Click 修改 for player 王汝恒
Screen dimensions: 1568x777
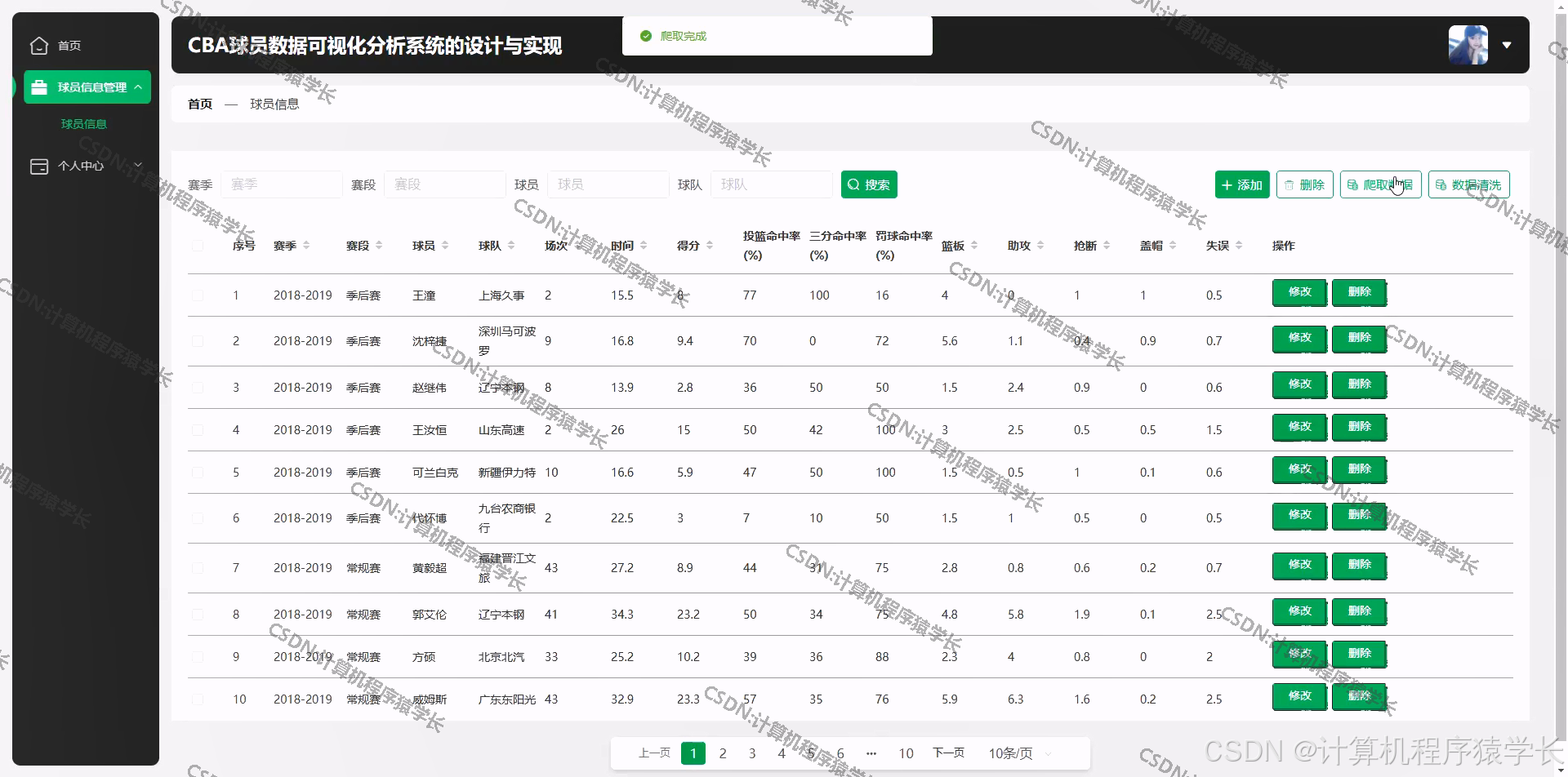[x=1299, y=427]
